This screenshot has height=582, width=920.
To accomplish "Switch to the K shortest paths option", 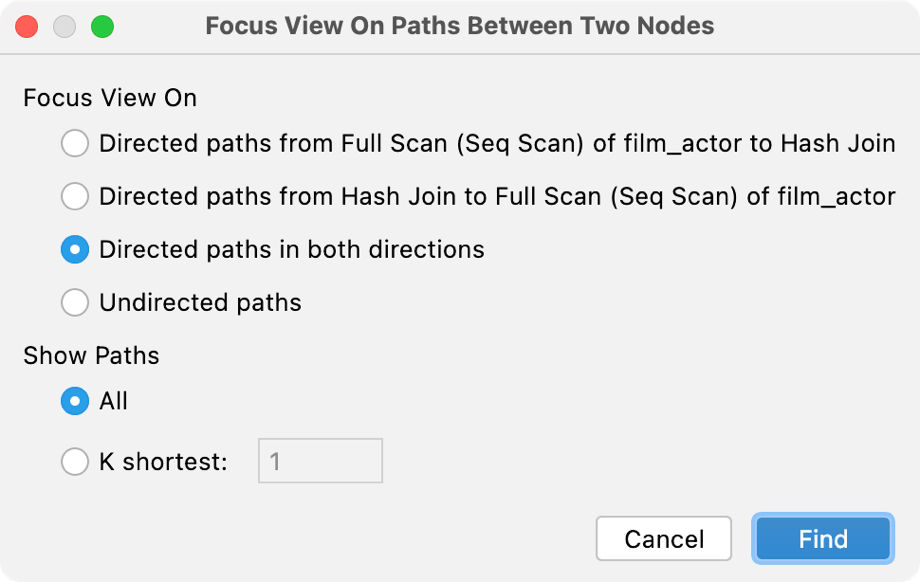I will [74, 460].
